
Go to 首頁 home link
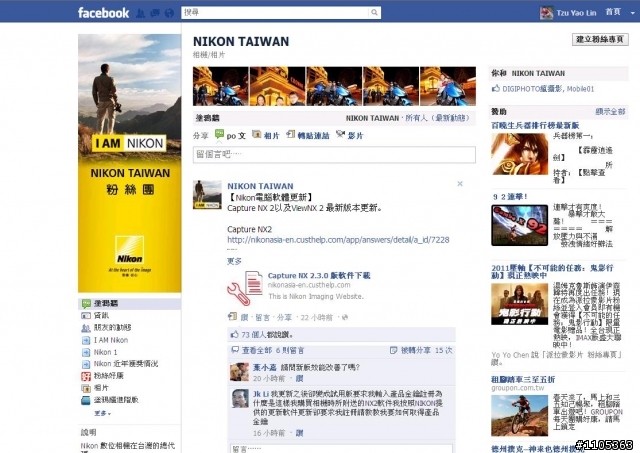613,12
